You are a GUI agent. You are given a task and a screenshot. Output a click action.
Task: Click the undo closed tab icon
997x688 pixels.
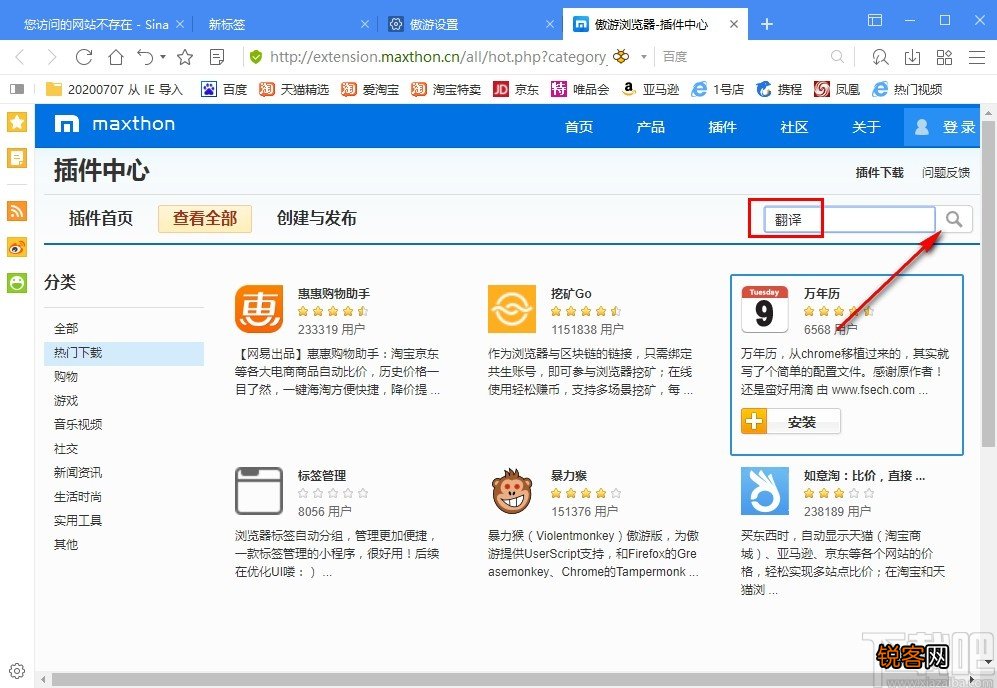point(145,57)
